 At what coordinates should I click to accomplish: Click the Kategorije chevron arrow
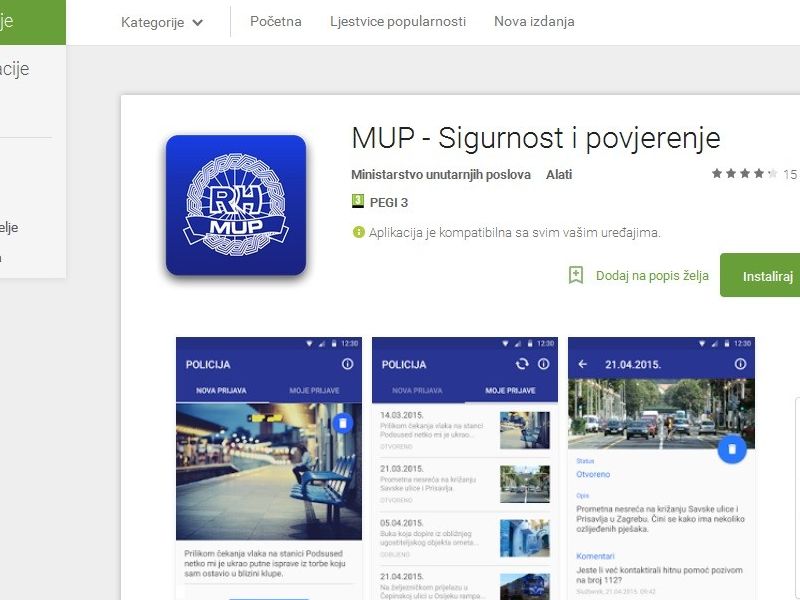click(x=197, y=23)
